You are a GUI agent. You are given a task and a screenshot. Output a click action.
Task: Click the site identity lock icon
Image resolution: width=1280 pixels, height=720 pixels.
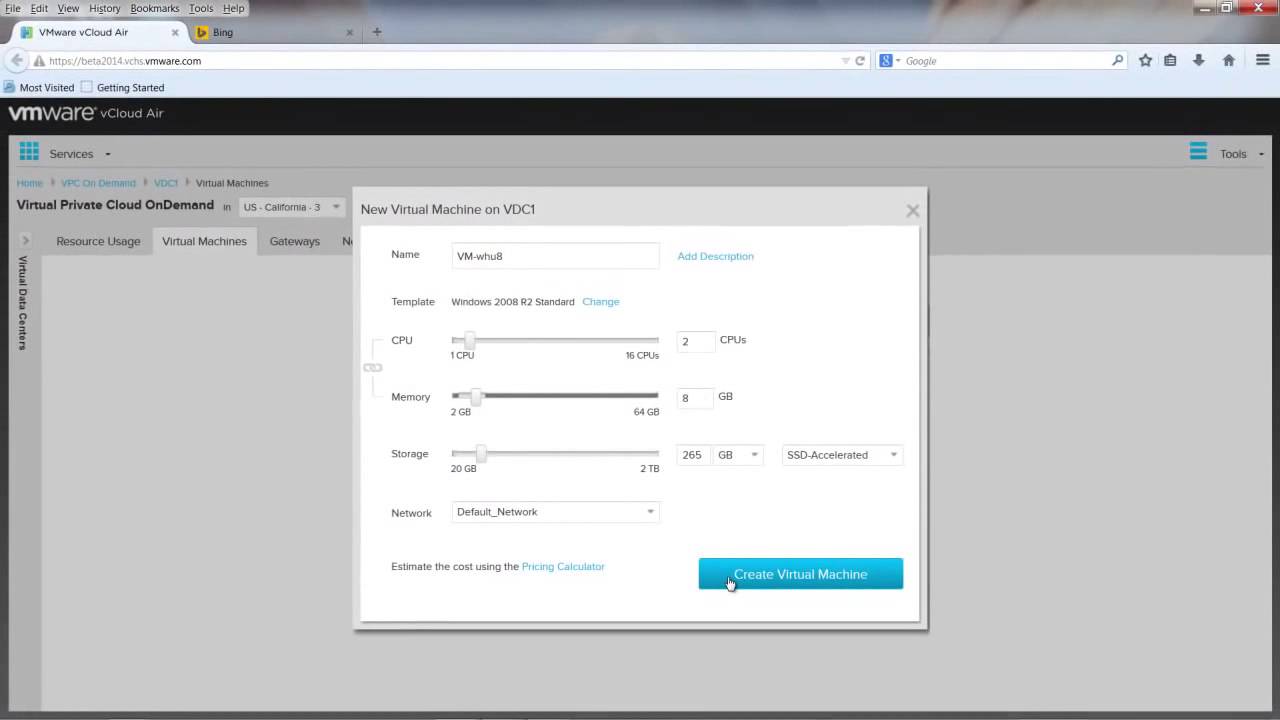[x=39, y=61]
